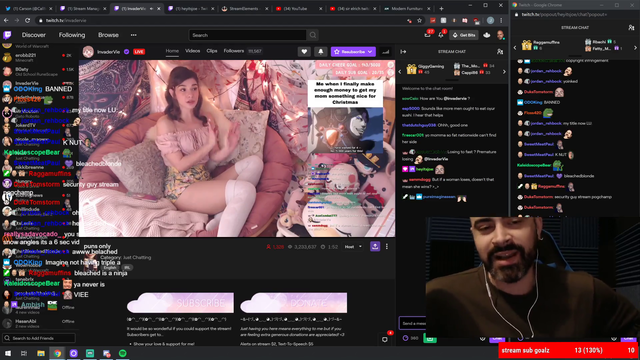Open the Prime loot crown icon
This screenshot has width=640, height=360.
click(487, 35)
